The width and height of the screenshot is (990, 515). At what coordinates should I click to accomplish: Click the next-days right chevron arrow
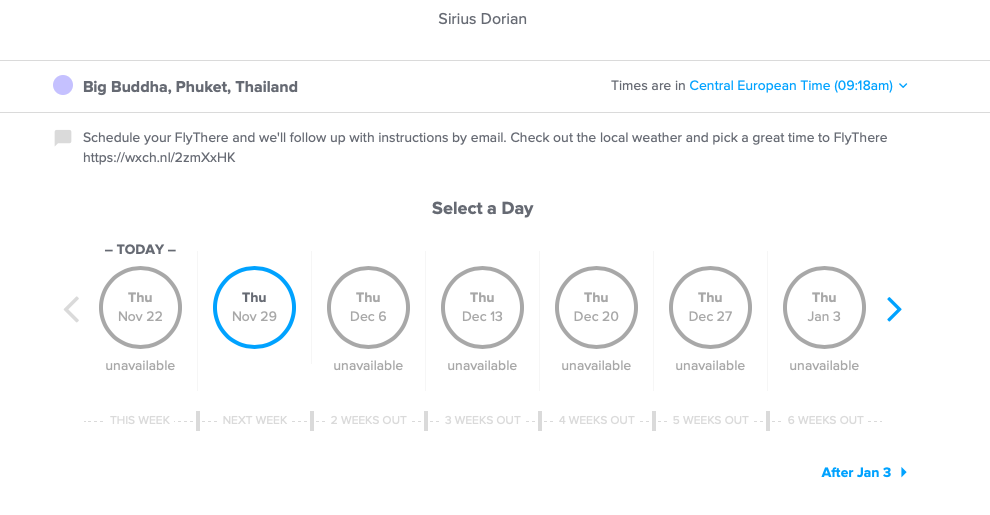[894, 309]
